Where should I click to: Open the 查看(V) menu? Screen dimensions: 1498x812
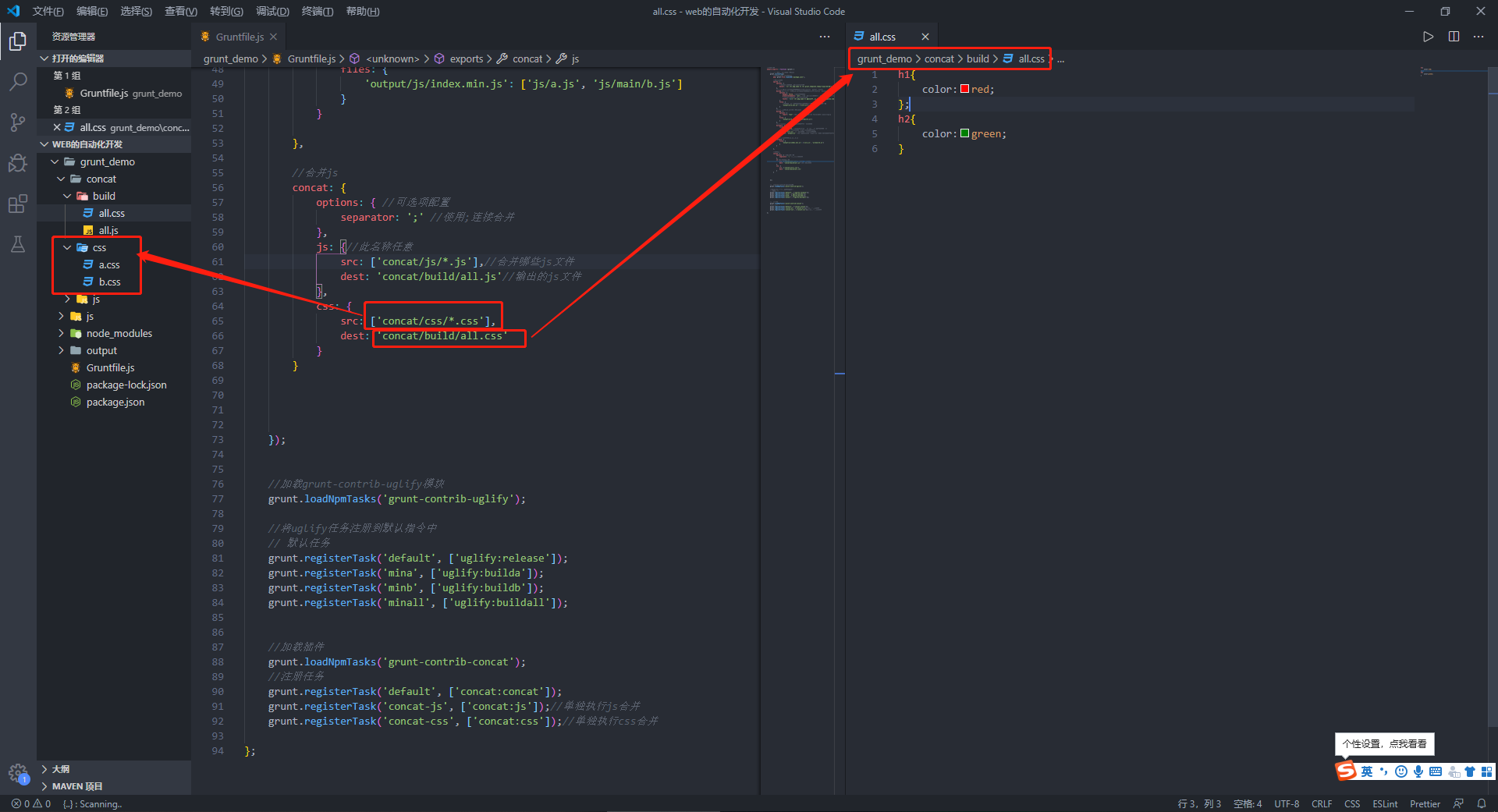[181, 11]
